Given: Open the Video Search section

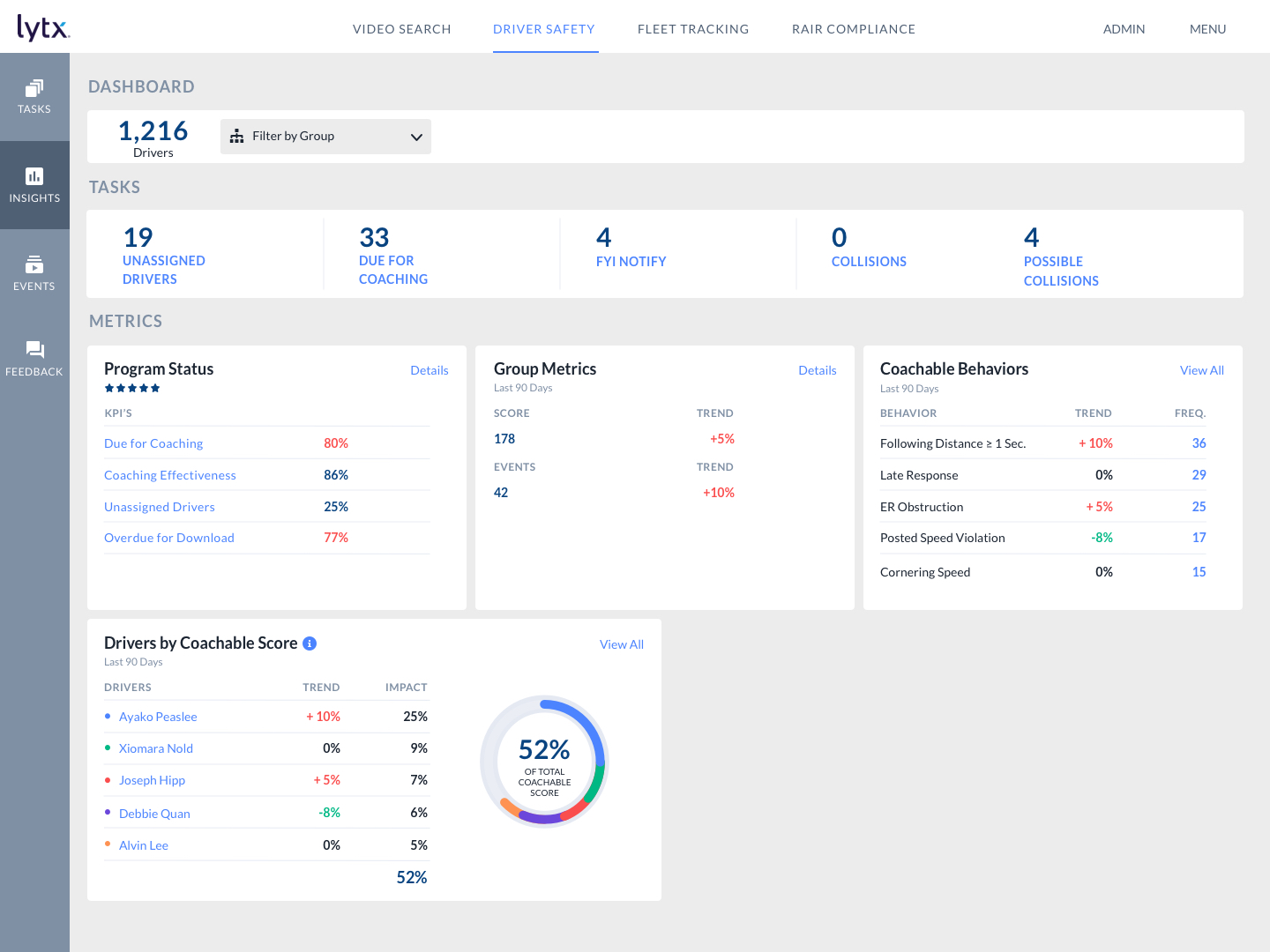Looking at the screenshot, I should pos(401,28).
